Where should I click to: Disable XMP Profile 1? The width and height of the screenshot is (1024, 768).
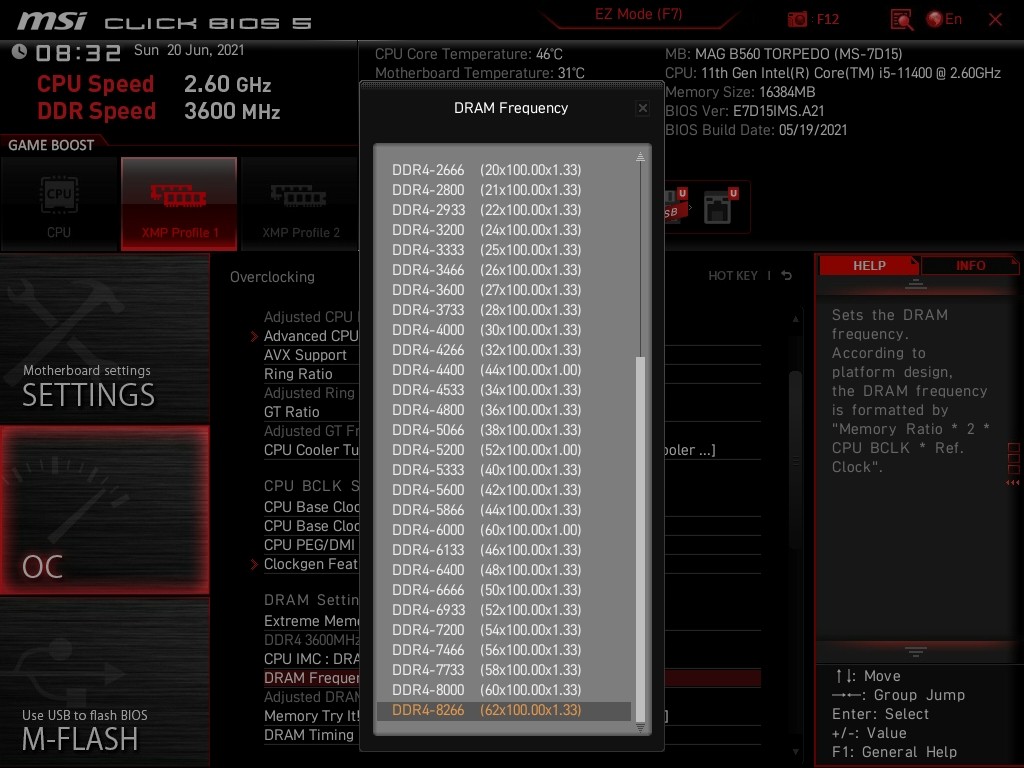(179, 203)
